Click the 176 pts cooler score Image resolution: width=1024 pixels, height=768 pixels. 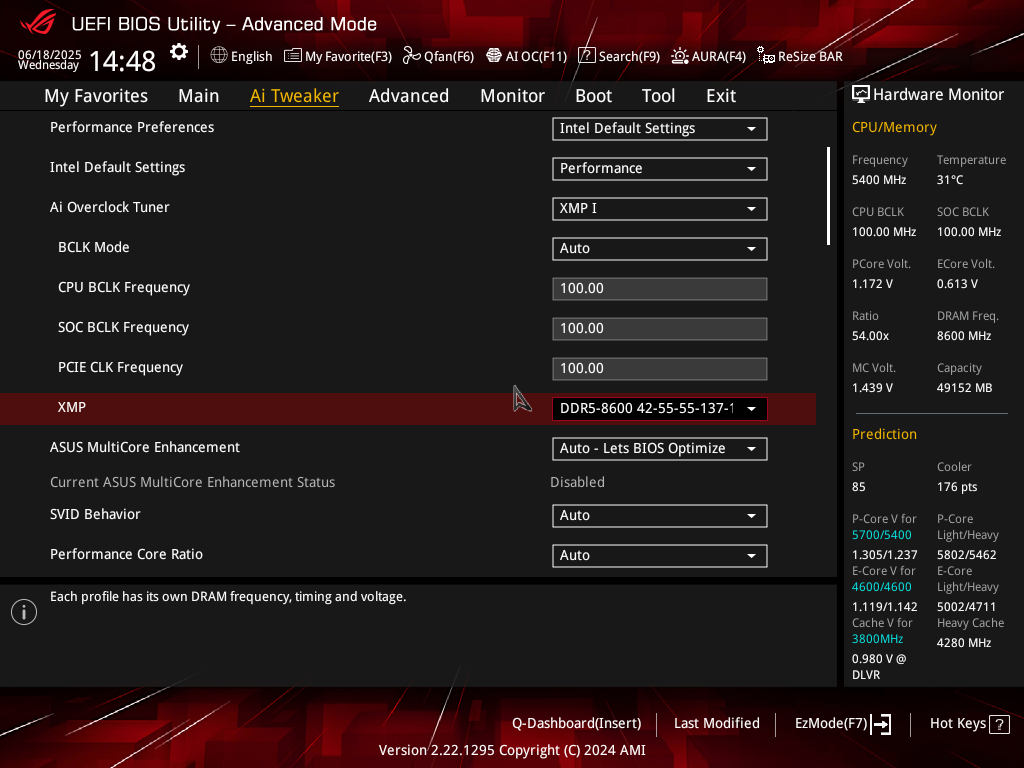pyautogui.click(x=957, y=487)
